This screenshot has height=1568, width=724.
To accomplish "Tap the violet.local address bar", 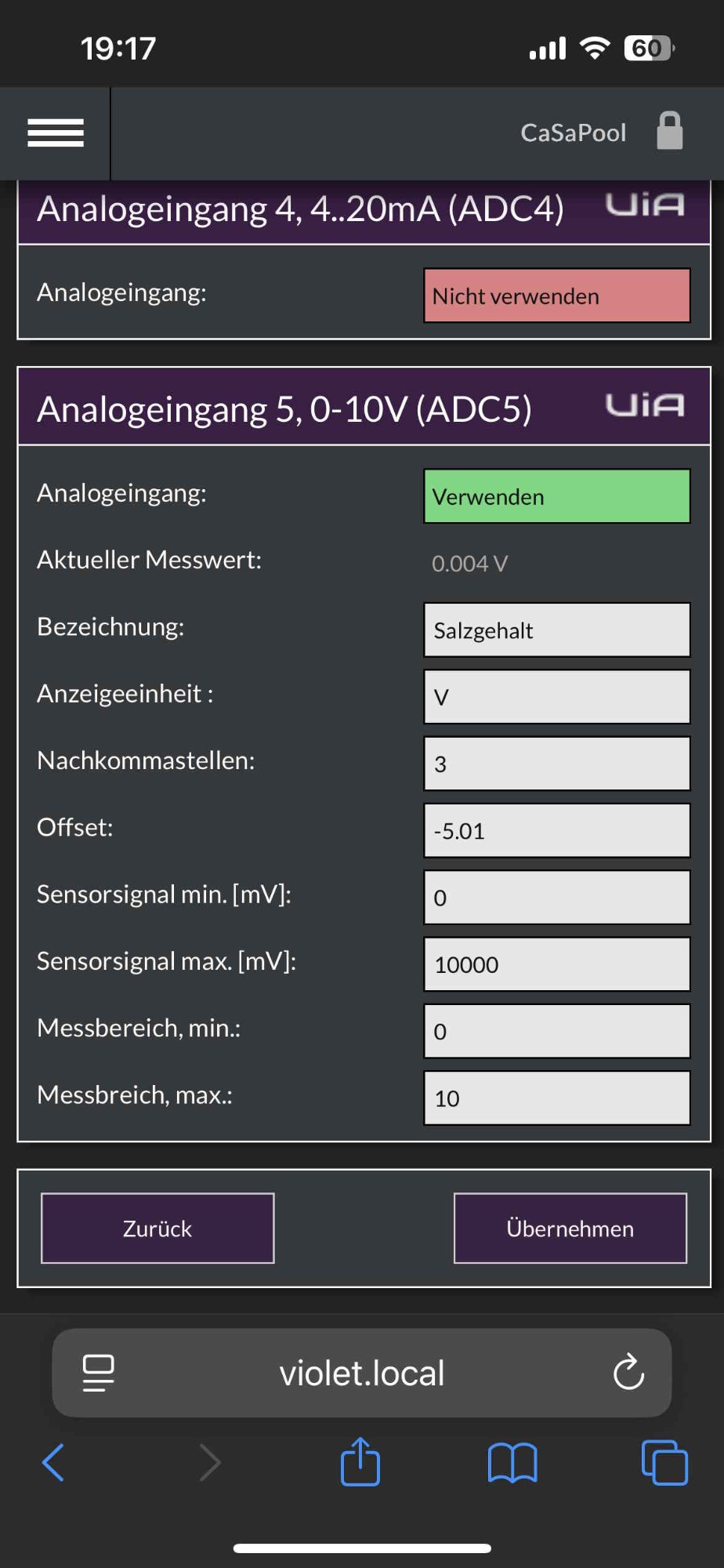I will pos(362,1373).
